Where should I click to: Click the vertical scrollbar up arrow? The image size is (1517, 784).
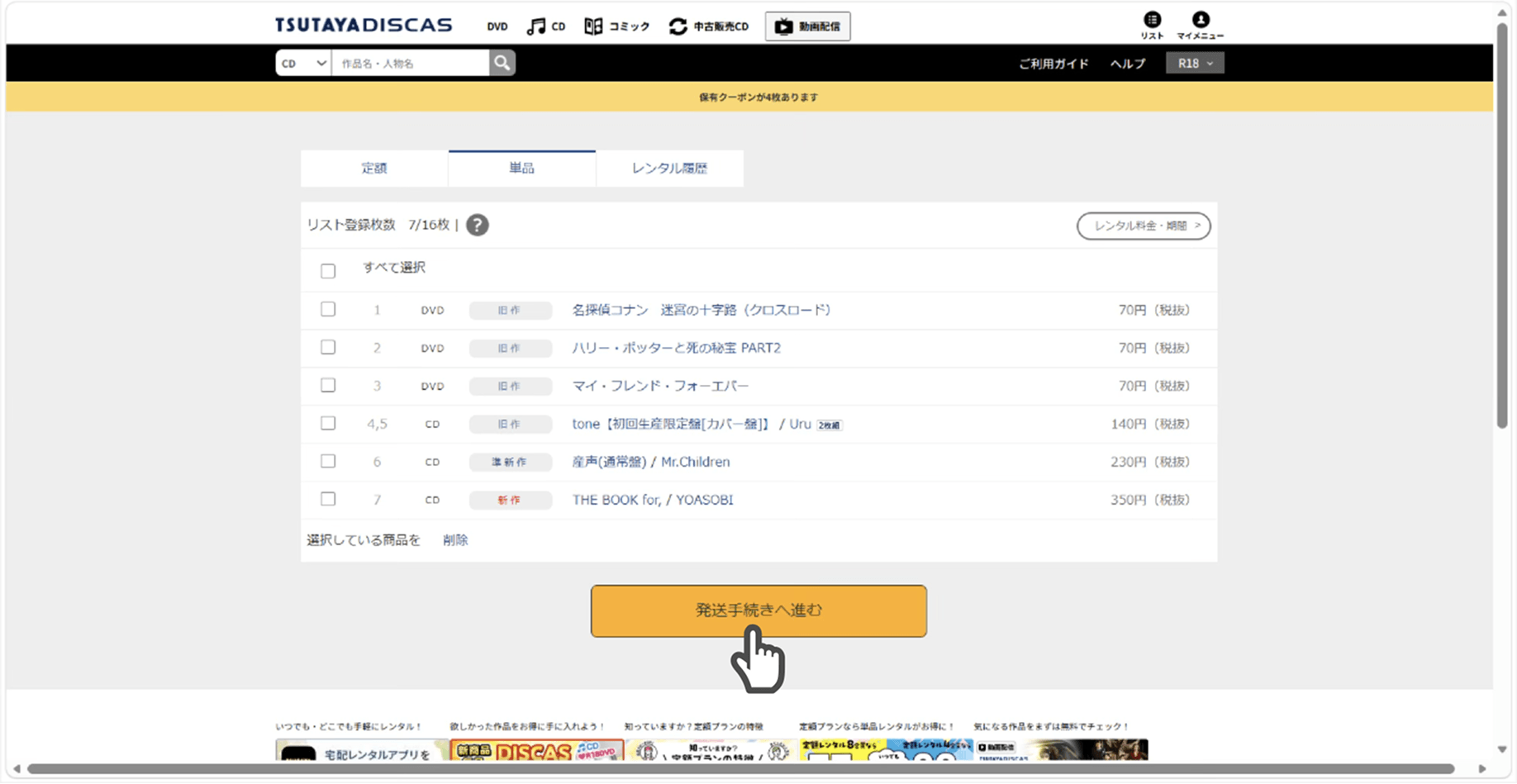tap(1502, 13)
